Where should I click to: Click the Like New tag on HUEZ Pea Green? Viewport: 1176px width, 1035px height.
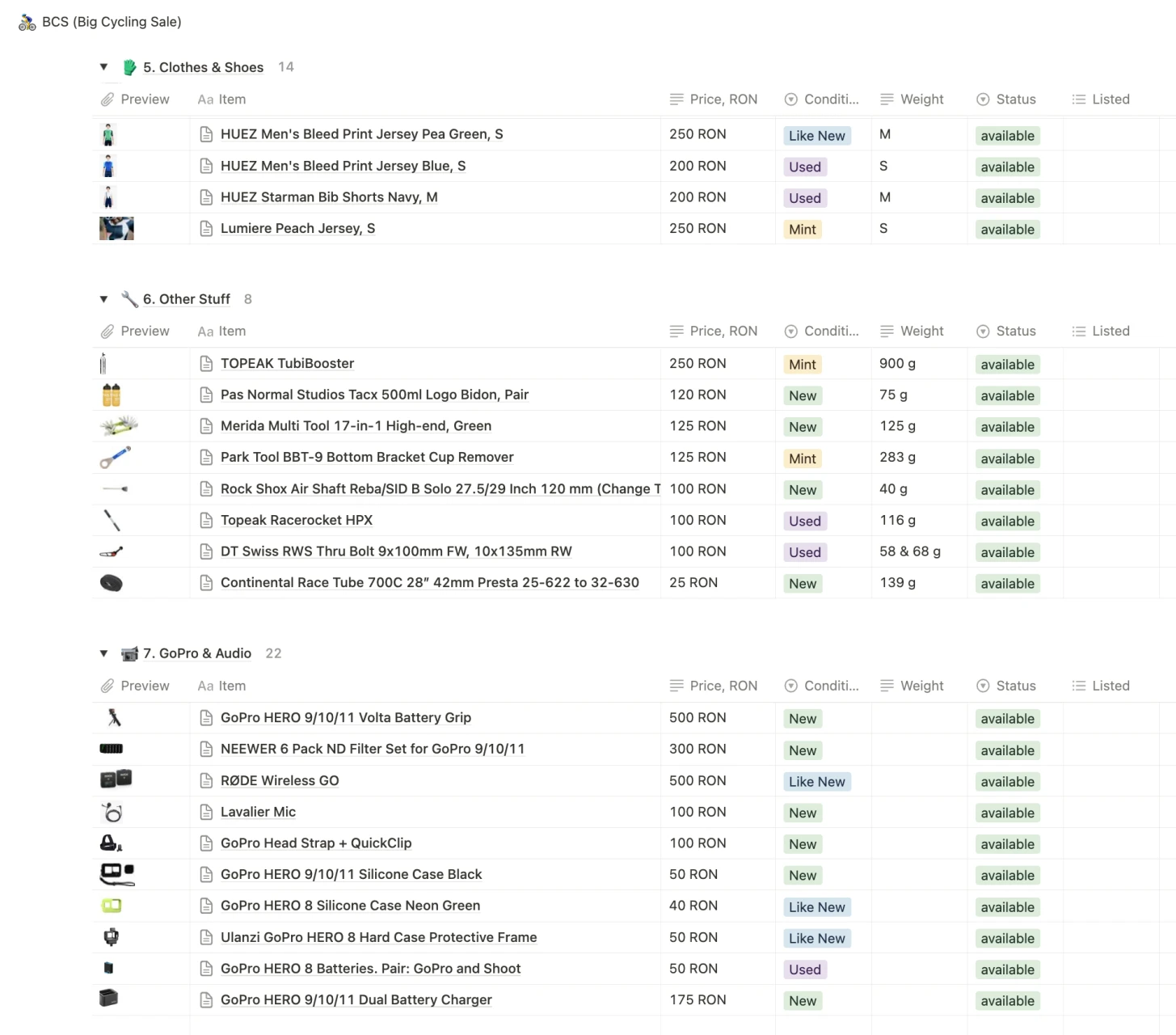click(x=817, y=136)
